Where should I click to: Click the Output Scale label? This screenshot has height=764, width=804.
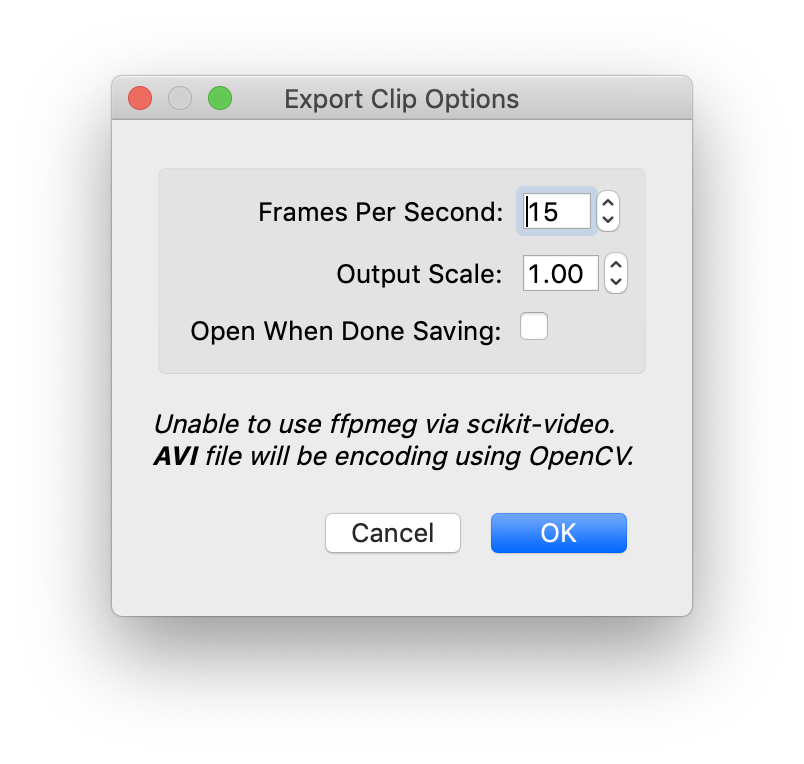click(x=419, y=273)
